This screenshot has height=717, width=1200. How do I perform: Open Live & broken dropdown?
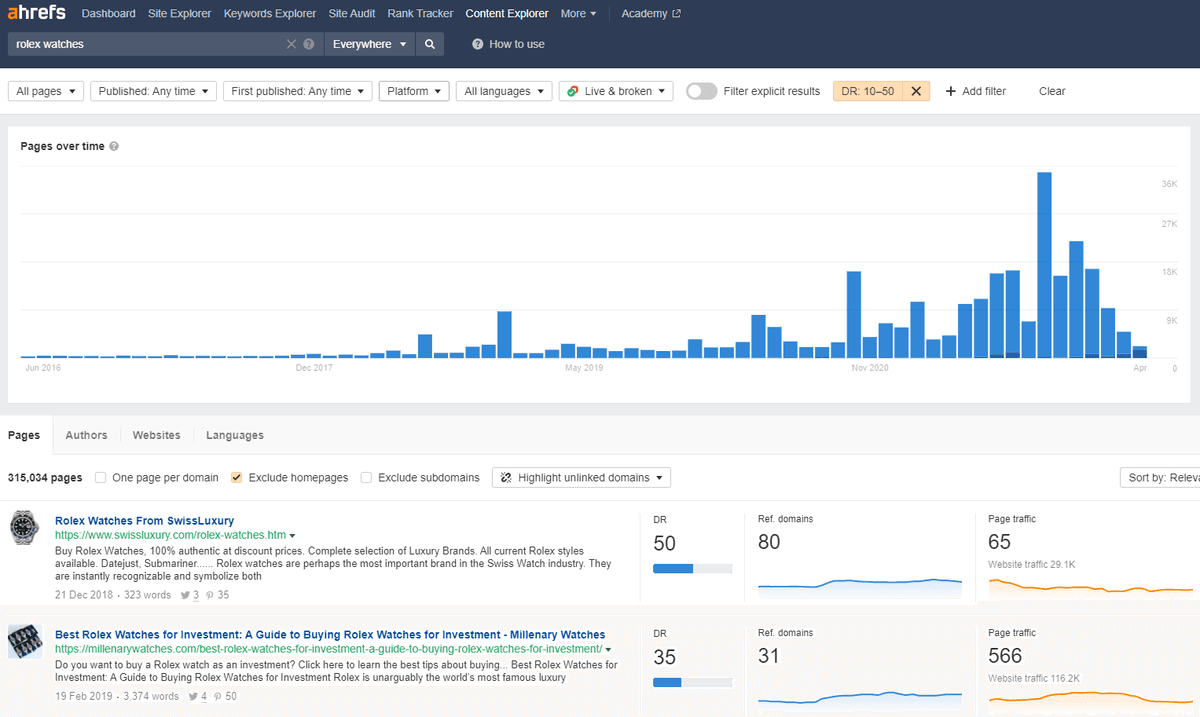click(x=616, y=91)
